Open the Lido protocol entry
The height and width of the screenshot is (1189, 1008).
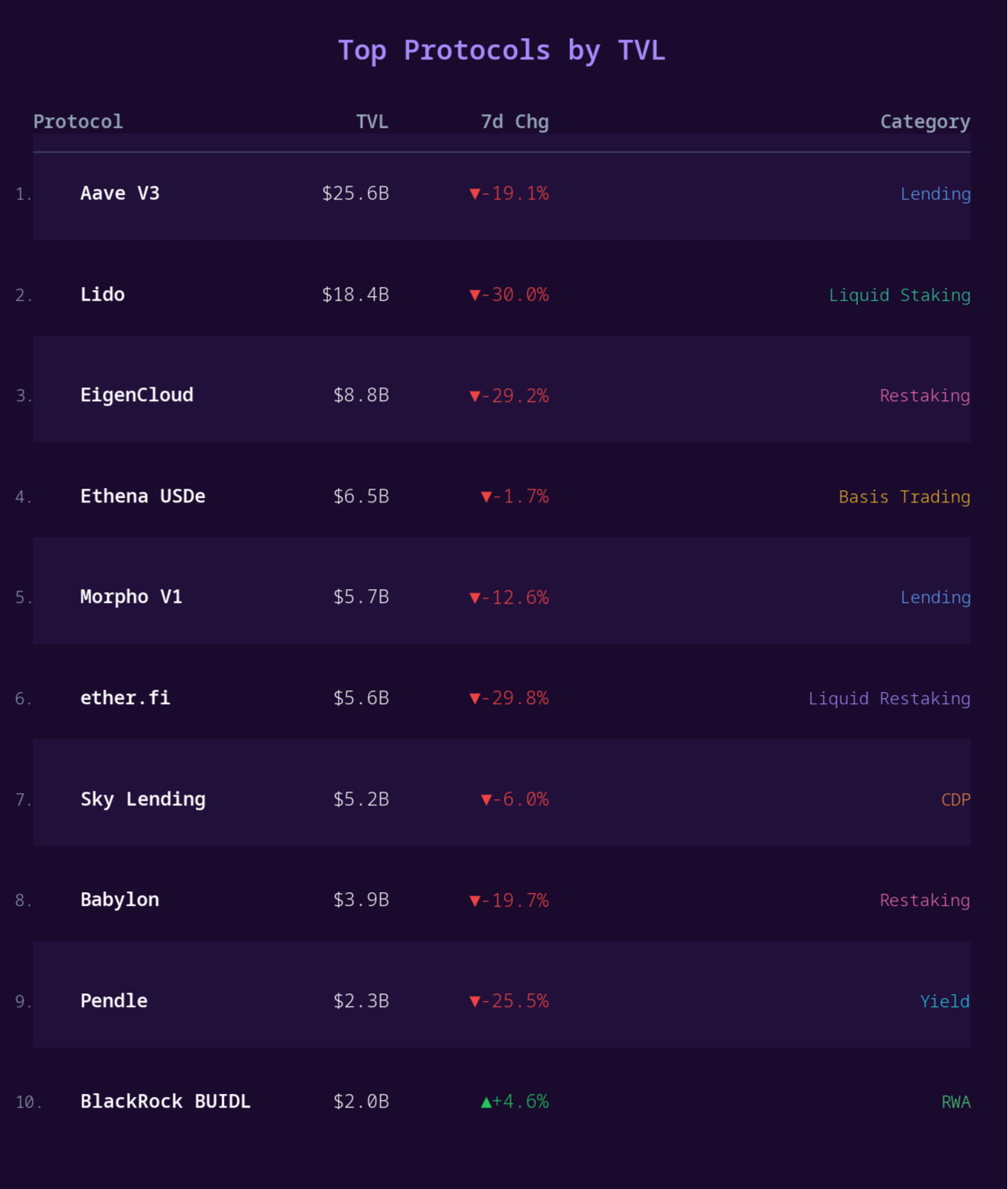103,295
